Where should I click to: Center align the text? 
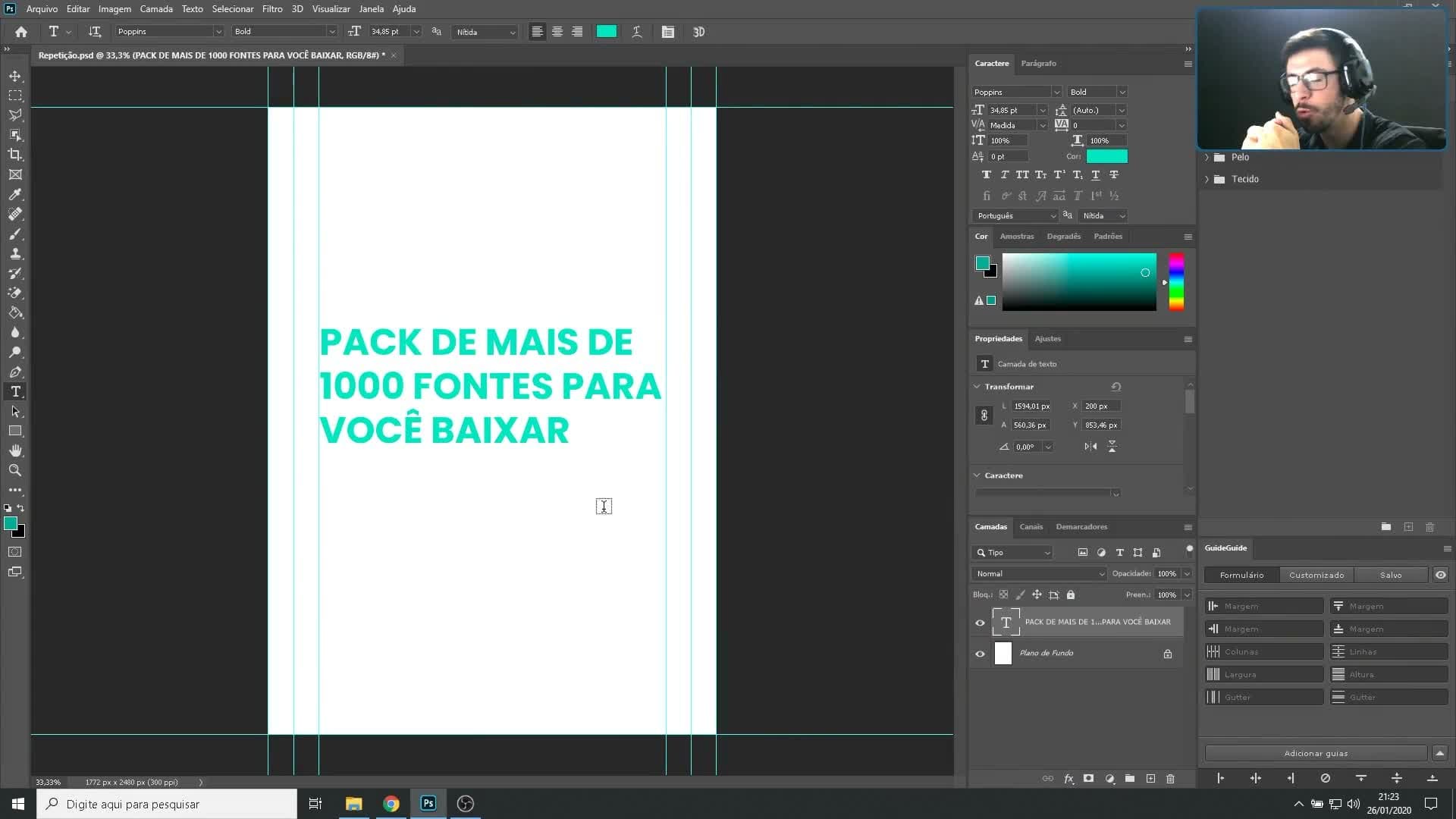[557, 32]
